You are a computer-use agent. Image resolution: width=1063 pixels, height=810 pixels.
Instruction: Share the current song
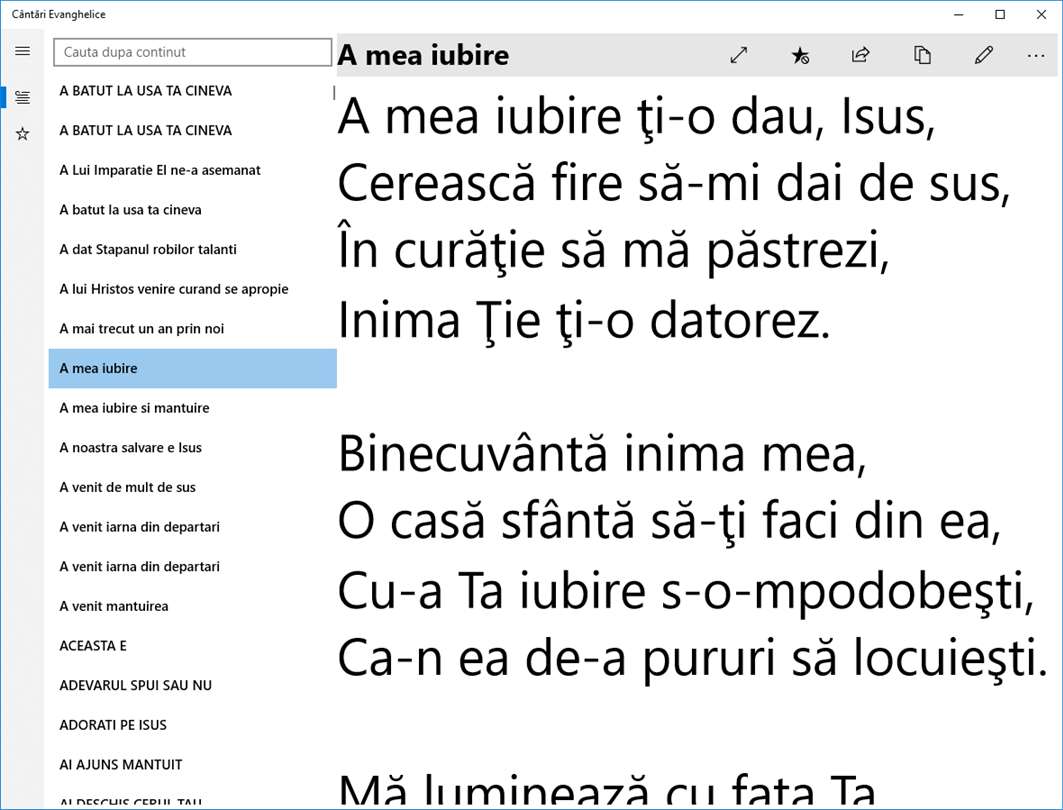coord(860,55)
